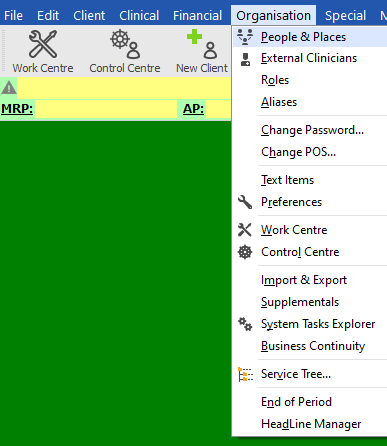Viewport: 387px width, 446px height.
Task: Close the Organisation menu
Action: [x=273, y=15]
